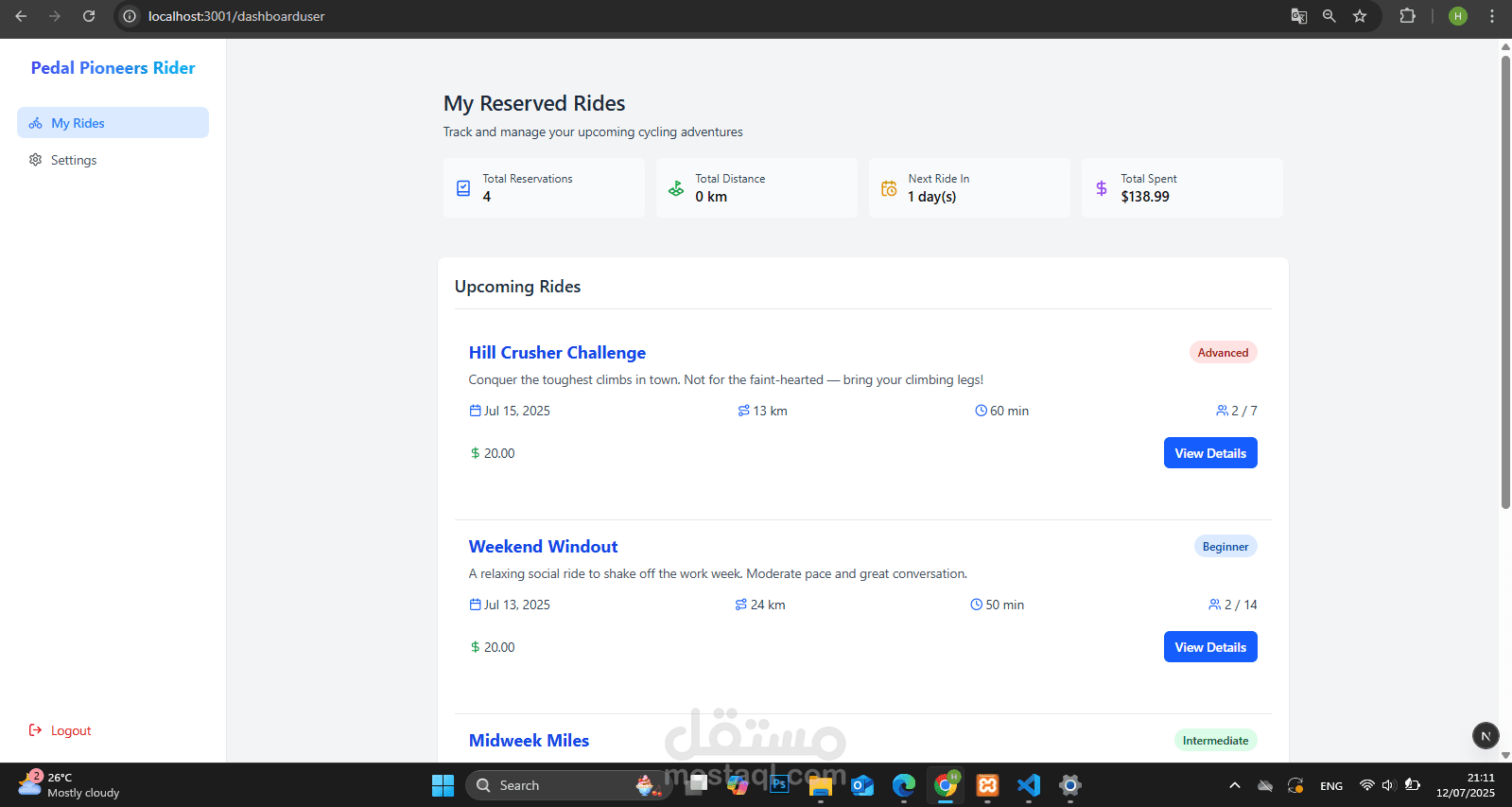Open XAMPP from the taskbar
Screen dimensions: 1512x807
coord(987,785)
